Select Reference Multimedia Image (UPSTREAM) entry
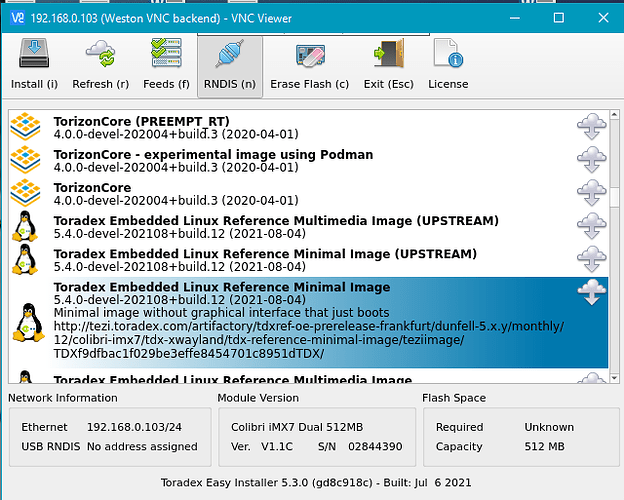The width and height of the screenshot is (624, 500). coord(308,226)
